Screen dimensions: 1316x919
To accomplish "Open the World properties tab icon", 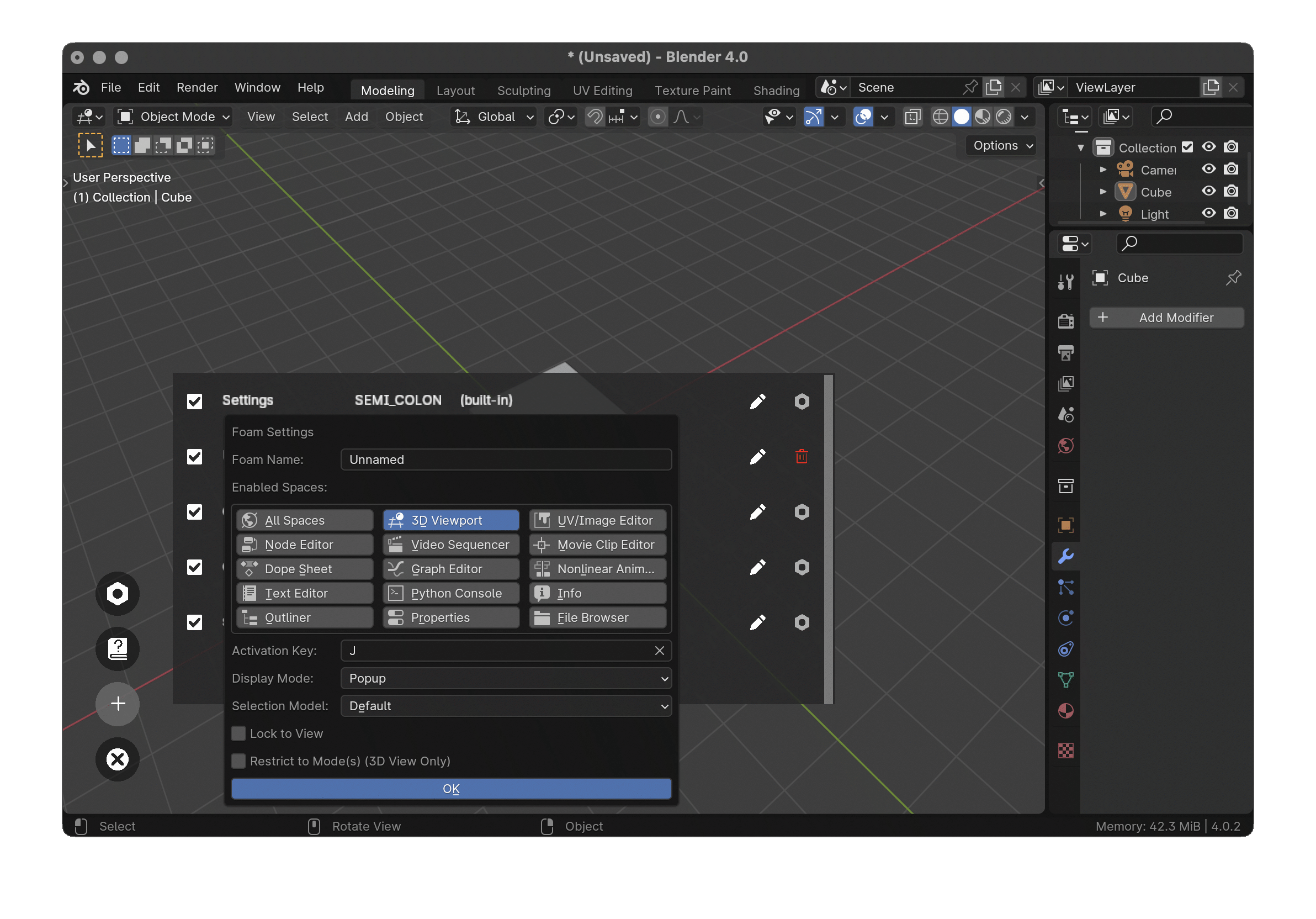I will [1065, 446].
